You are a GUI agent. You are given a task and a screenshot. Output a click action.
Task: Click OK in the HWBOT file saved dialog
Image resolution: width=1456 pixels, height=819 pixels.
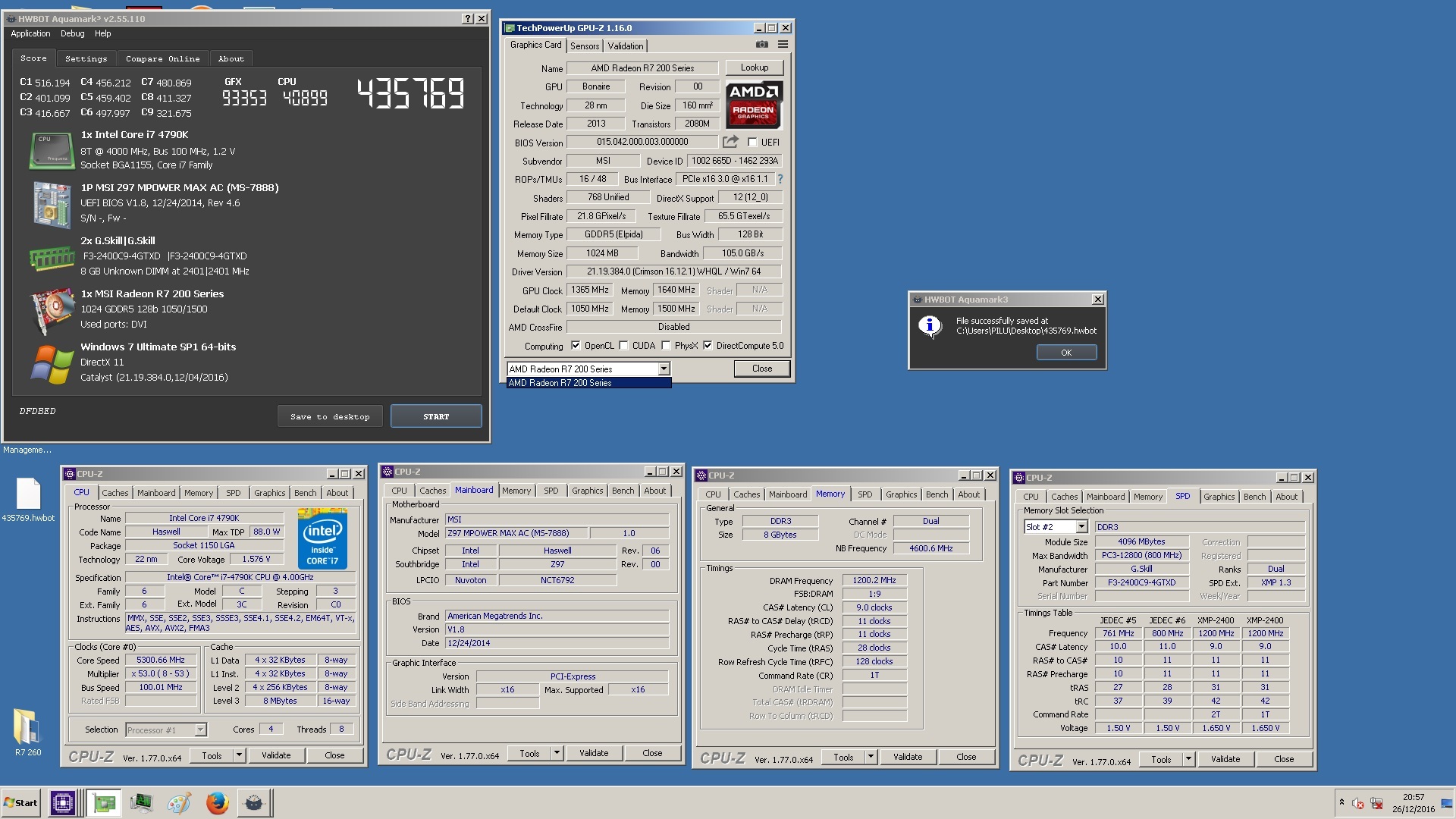1066,353
